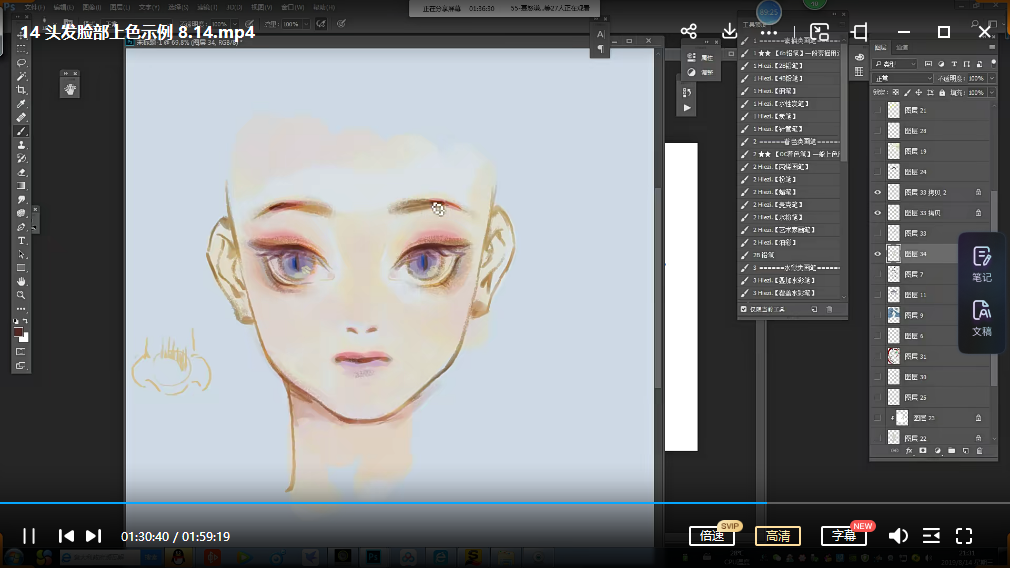
Task: Select the Eyedropper tool
Action: 21,104
